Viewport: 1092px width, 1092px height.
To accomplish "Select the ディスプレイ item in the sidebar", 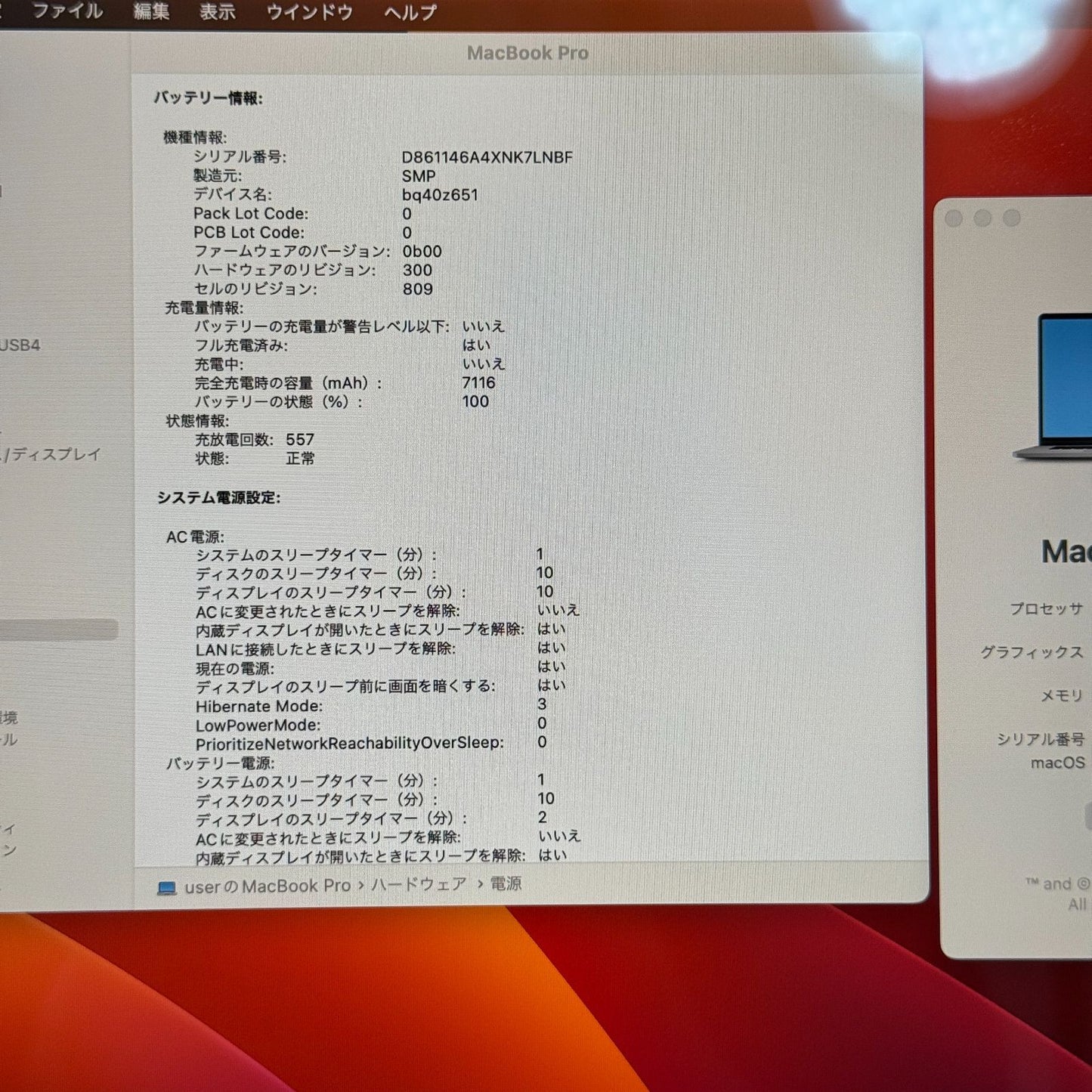I will click(54, 454).
